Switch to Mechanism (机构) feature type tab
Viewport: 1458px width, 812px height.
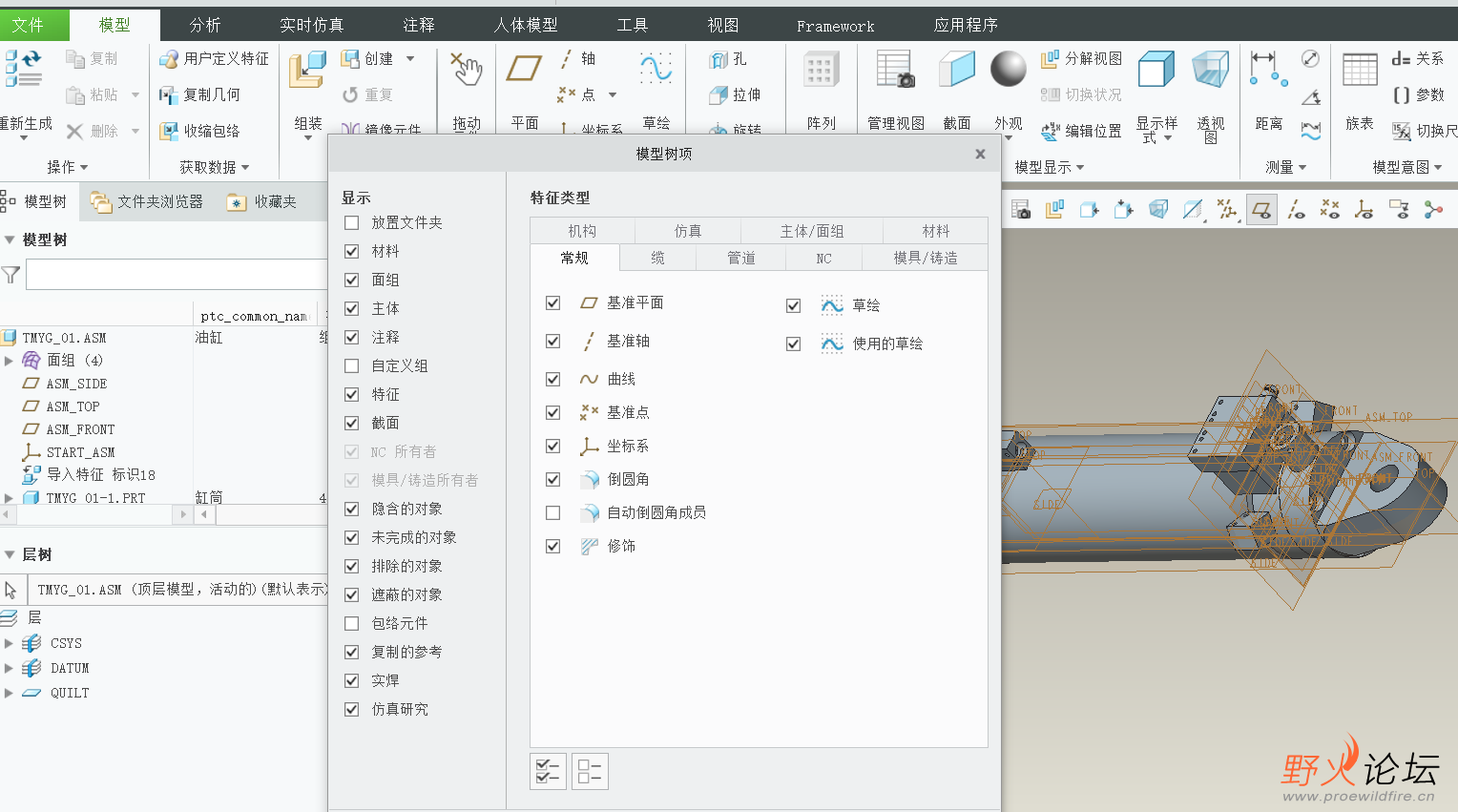coord(582,231)
